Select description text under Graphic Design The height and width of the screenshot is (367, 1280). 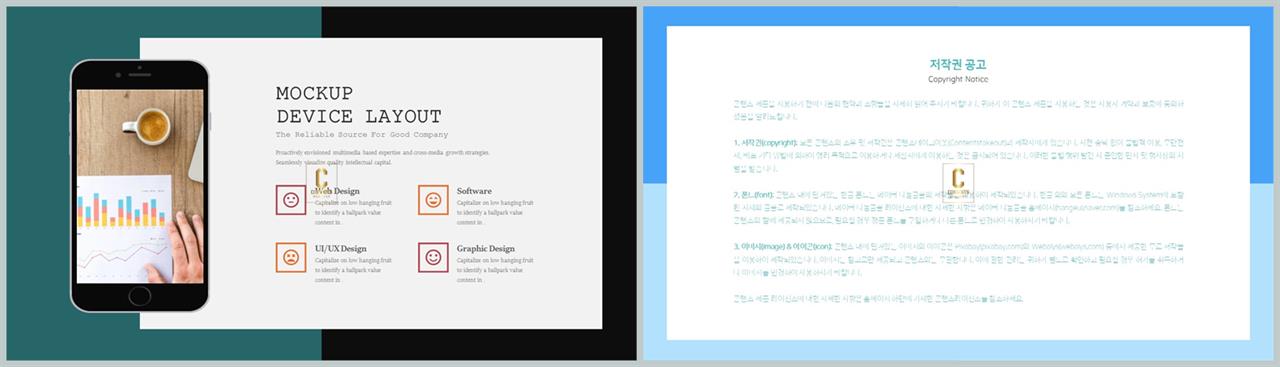(495, 271)
